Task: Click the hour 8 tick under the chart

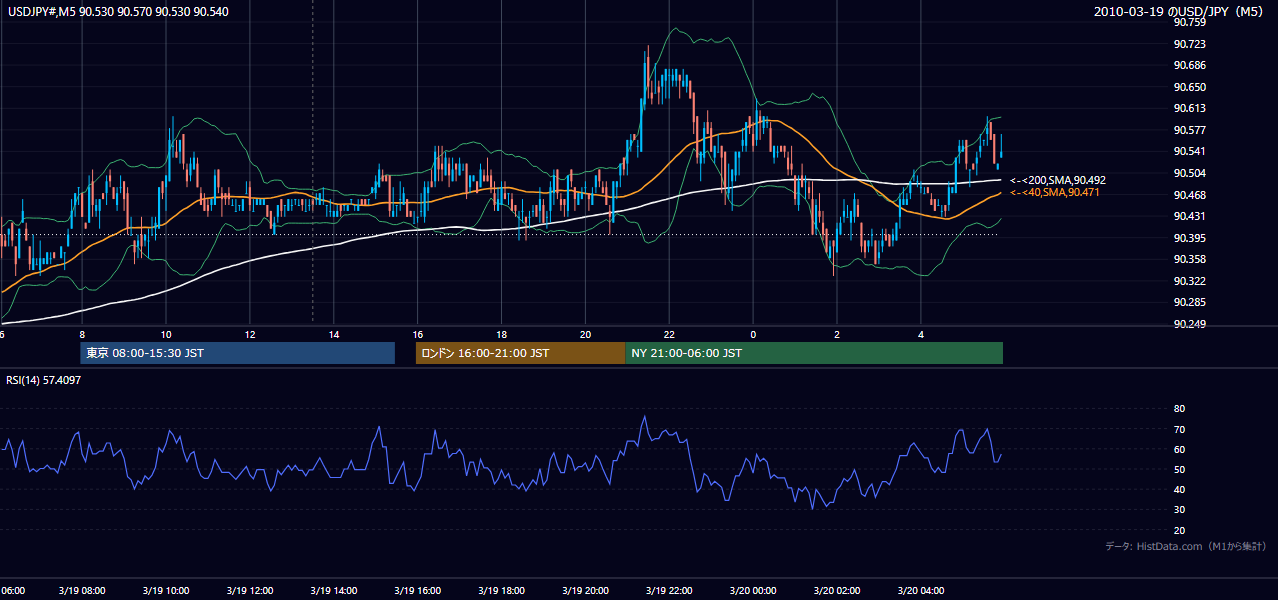Action: click(x=82, y=335)
